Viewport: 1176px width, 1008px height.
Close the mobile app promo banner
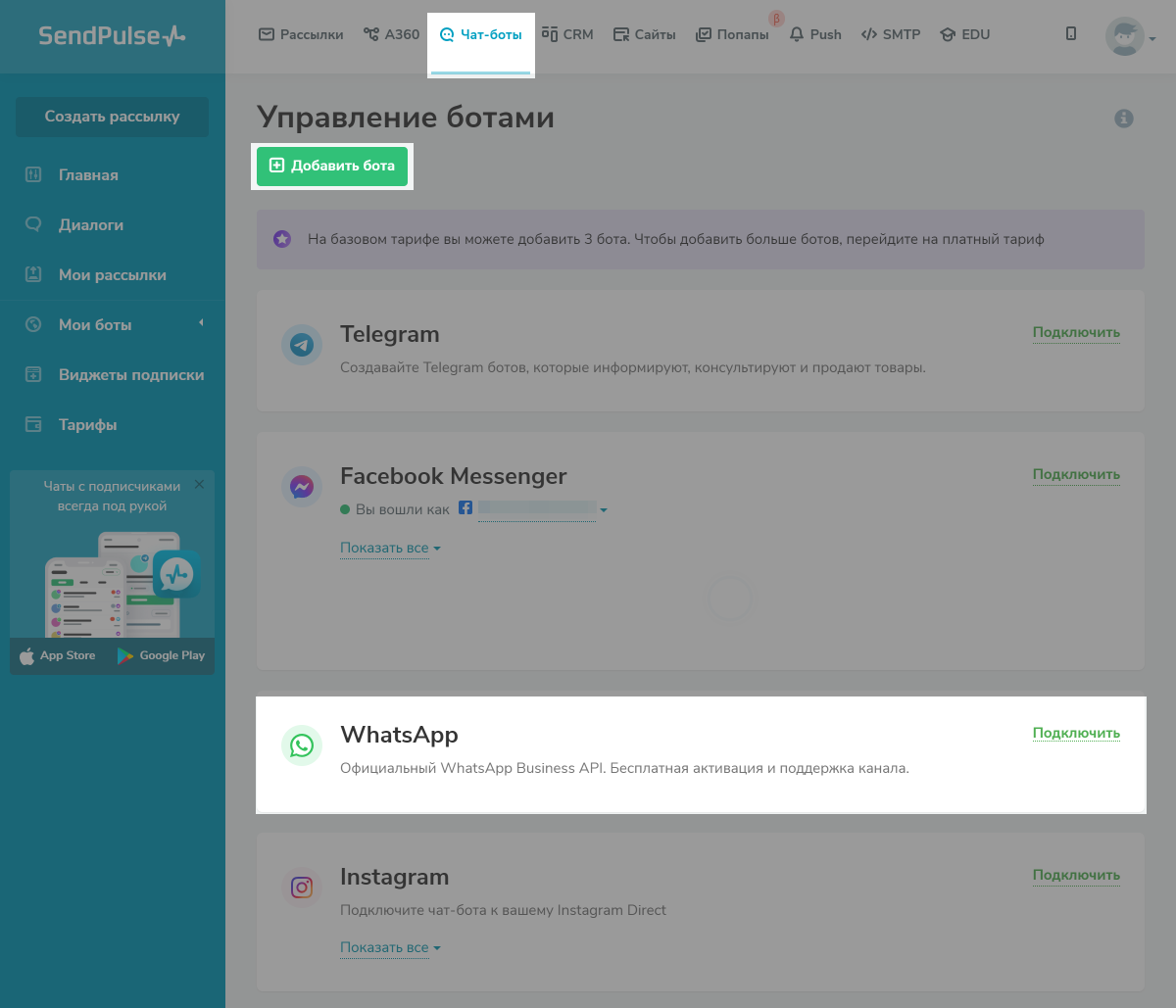(199, 484)
